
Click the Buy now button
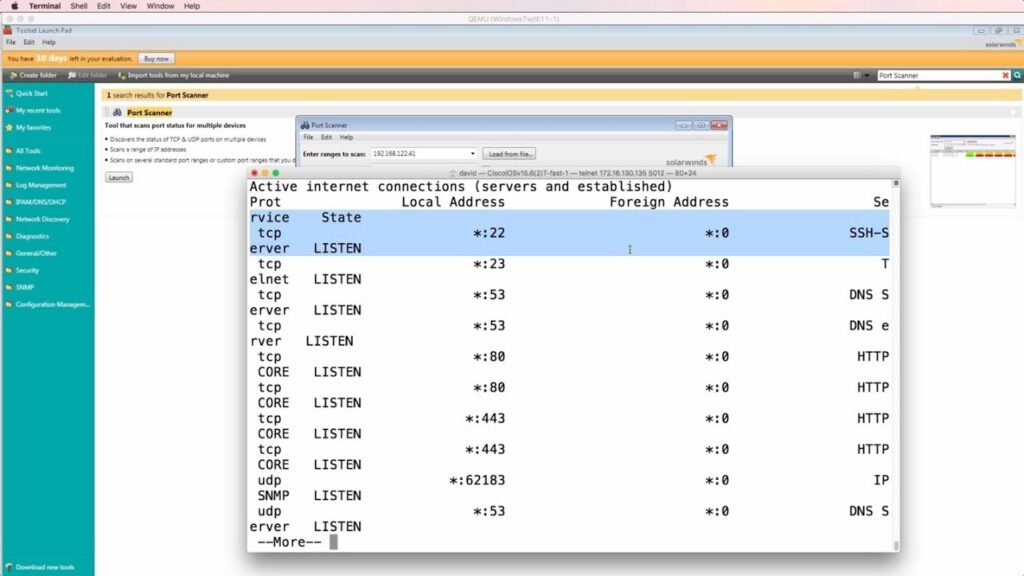coord(155,58)
